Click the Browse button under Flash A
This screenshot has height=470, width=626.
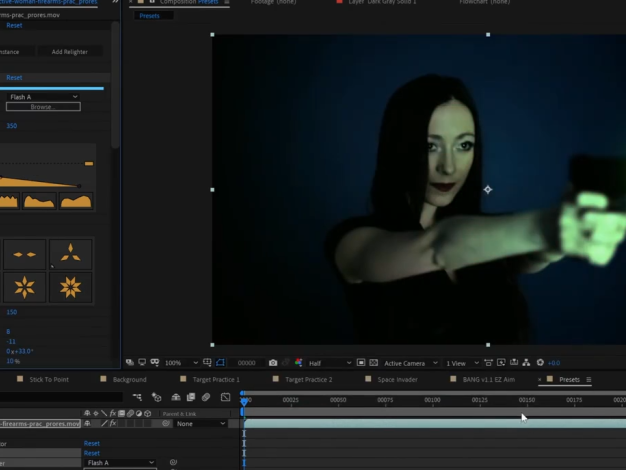[42, 106]
